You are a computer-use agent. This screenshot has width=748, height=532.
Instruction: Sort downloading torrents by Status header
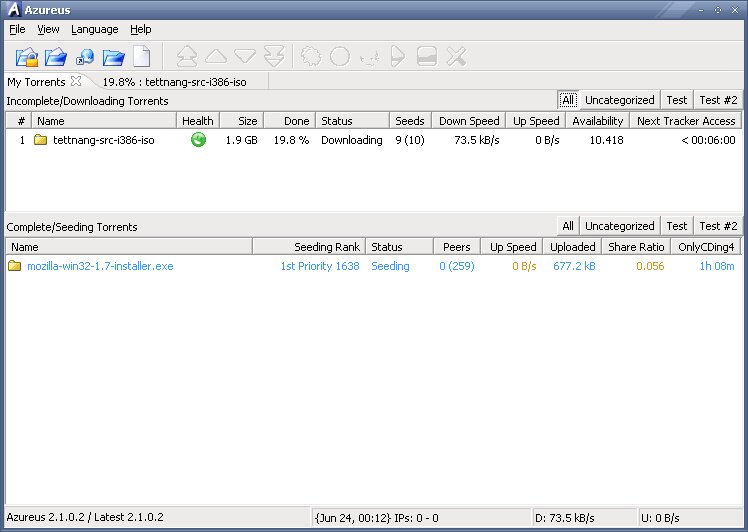tap(353, 121)
